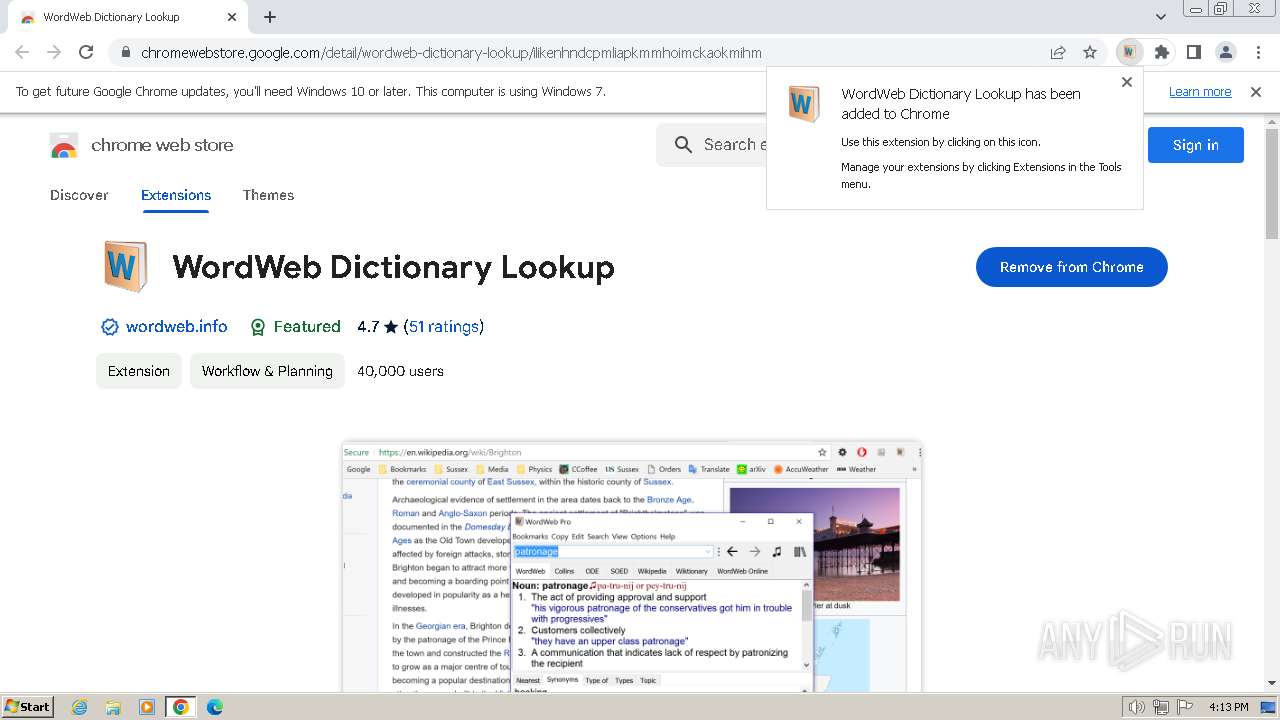1280x720 pixels.
Task: Switch to the Discover tab
Action: coord(79,195)
